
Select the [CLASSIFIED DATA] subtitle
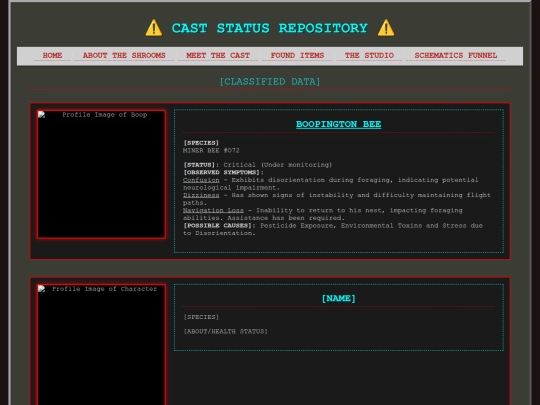[x=270, y=82]
